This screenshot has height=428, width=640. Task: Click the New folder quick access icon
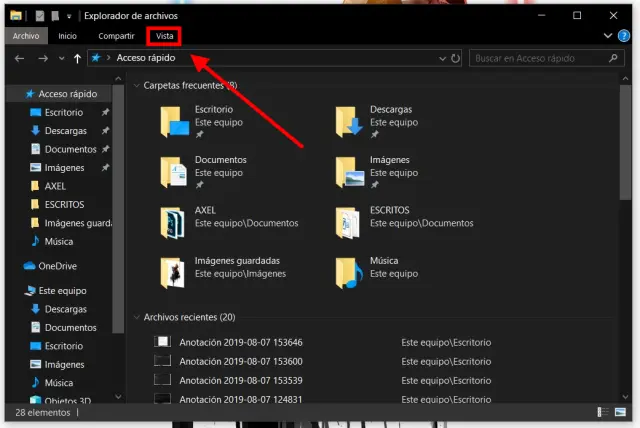[55, 16]
